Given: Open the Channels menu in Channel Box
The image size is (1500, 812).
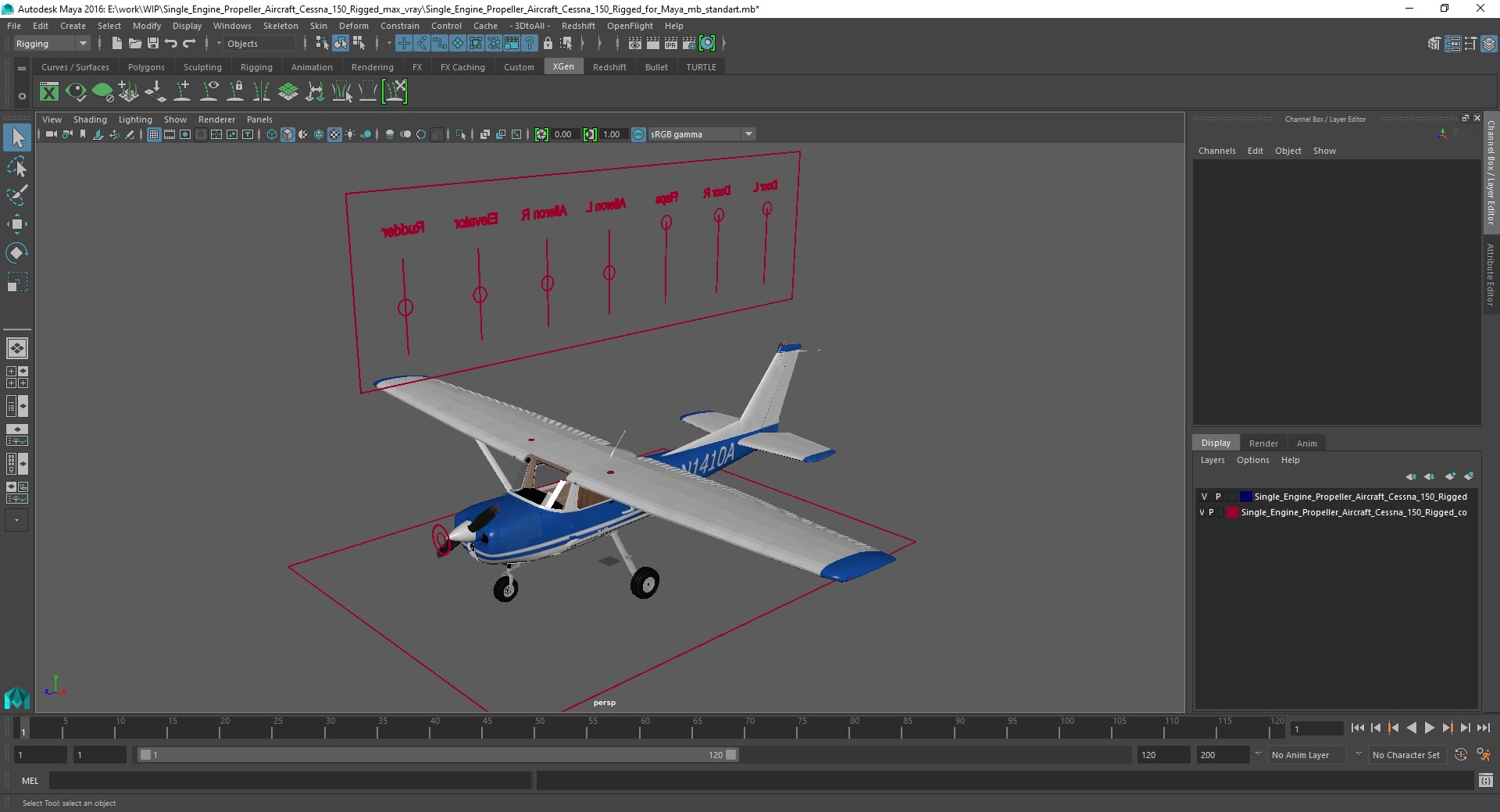Looking at the screenshot, I should [1216, 151].
